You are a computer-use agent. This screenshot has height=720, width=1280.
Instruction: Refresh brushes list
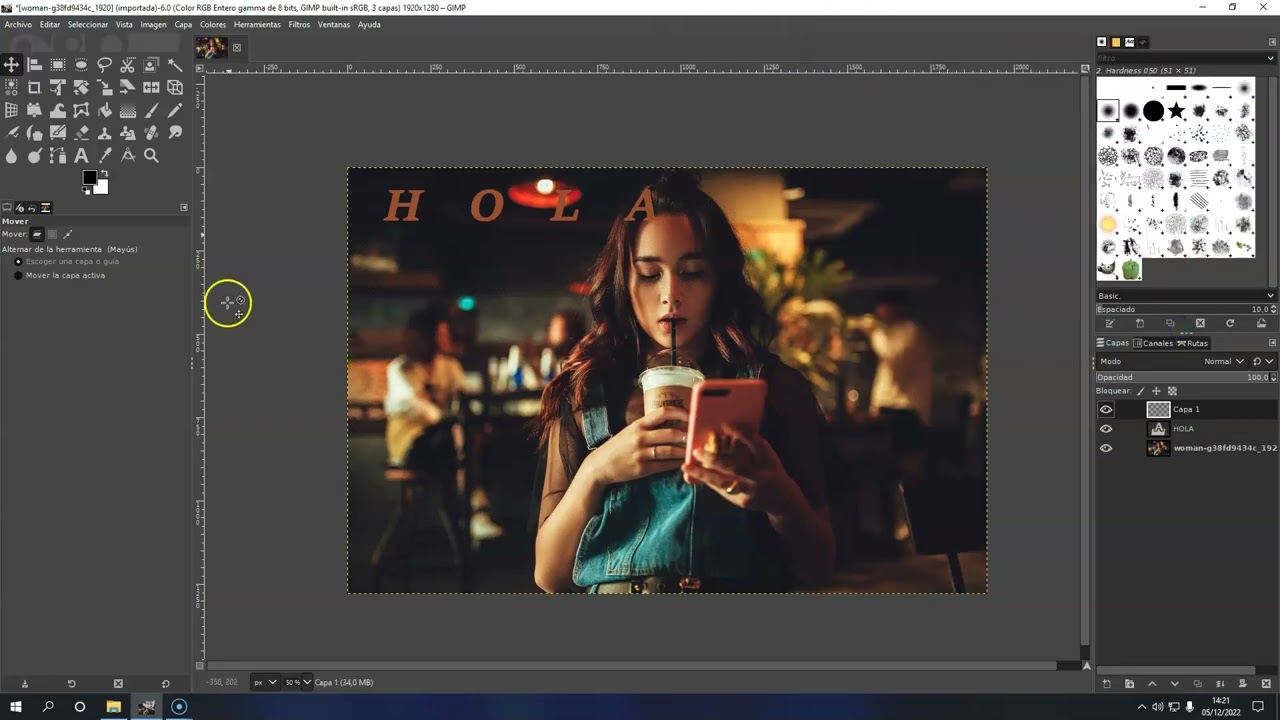point(1230,323)
